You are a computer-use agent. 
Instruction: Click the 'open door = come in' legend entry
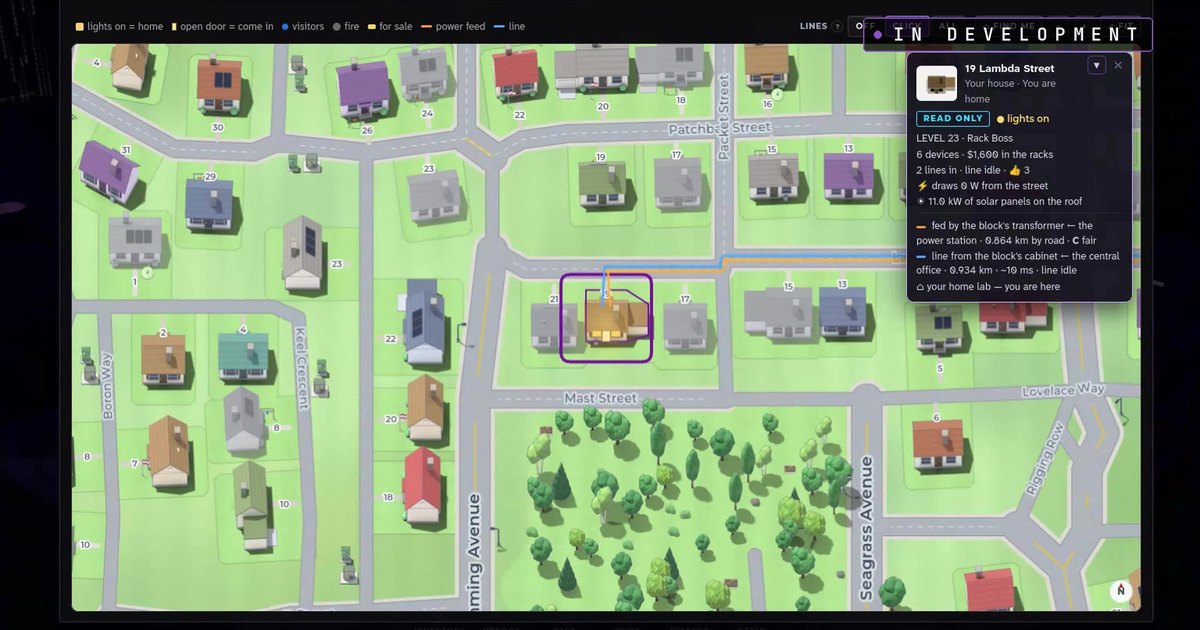(x=223, y=27)
